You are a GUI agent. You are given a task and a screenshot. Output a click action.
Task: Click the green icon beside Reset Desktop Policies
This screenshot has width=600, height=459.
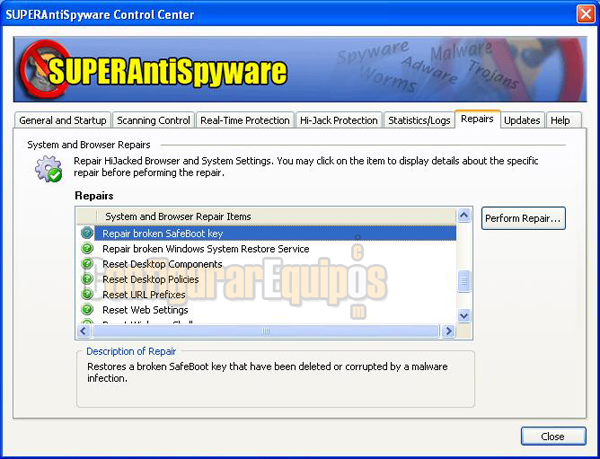click(87, 279)
